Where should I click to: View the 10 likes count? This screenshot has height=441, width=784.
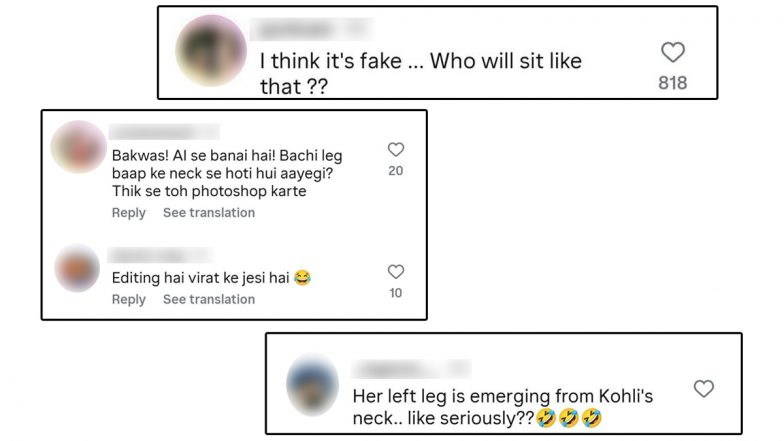(x=396, y=293)
